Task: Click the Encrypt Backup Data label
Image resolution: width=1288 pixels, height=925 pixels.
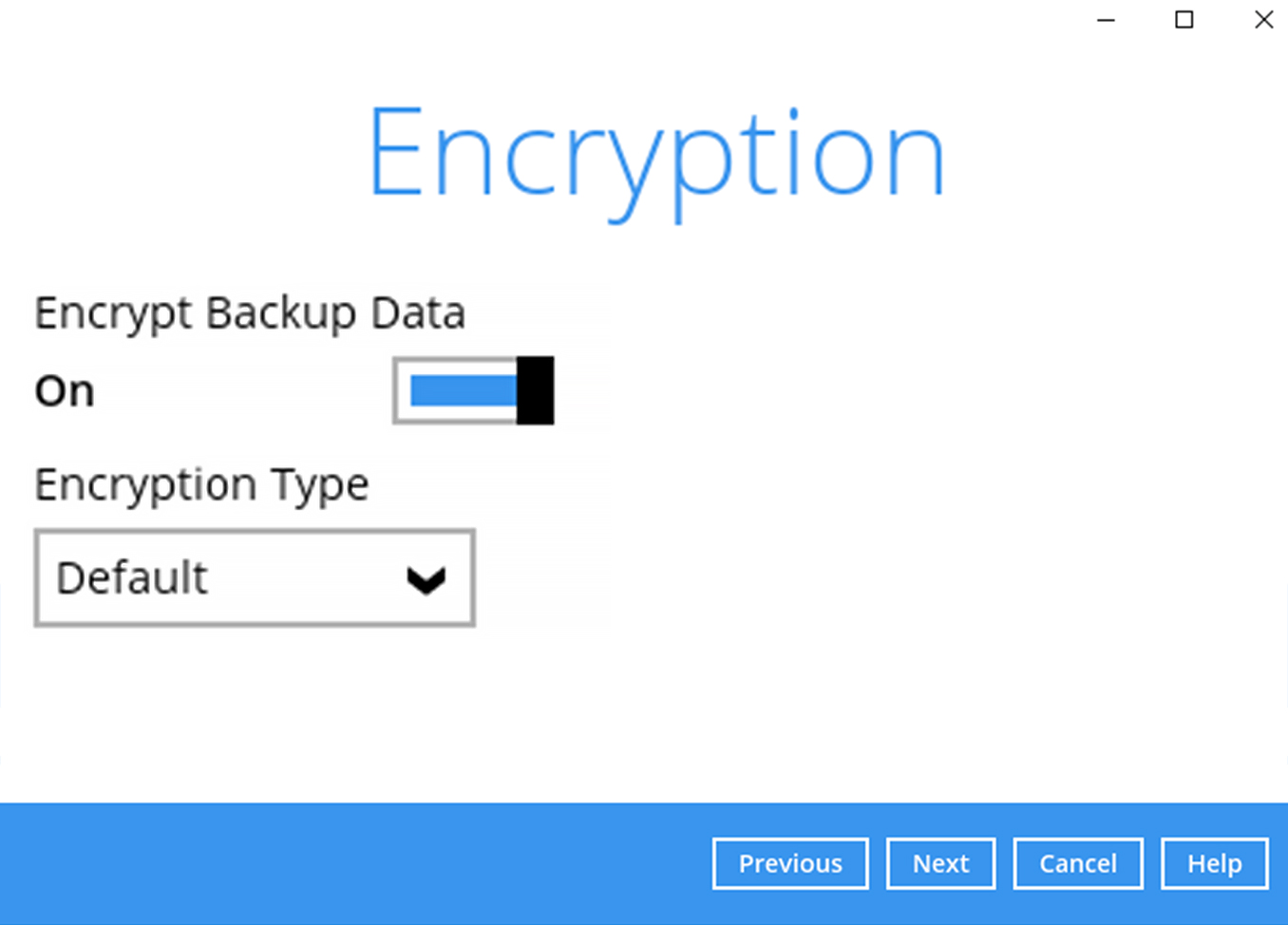Action: [x=249, y=311]
